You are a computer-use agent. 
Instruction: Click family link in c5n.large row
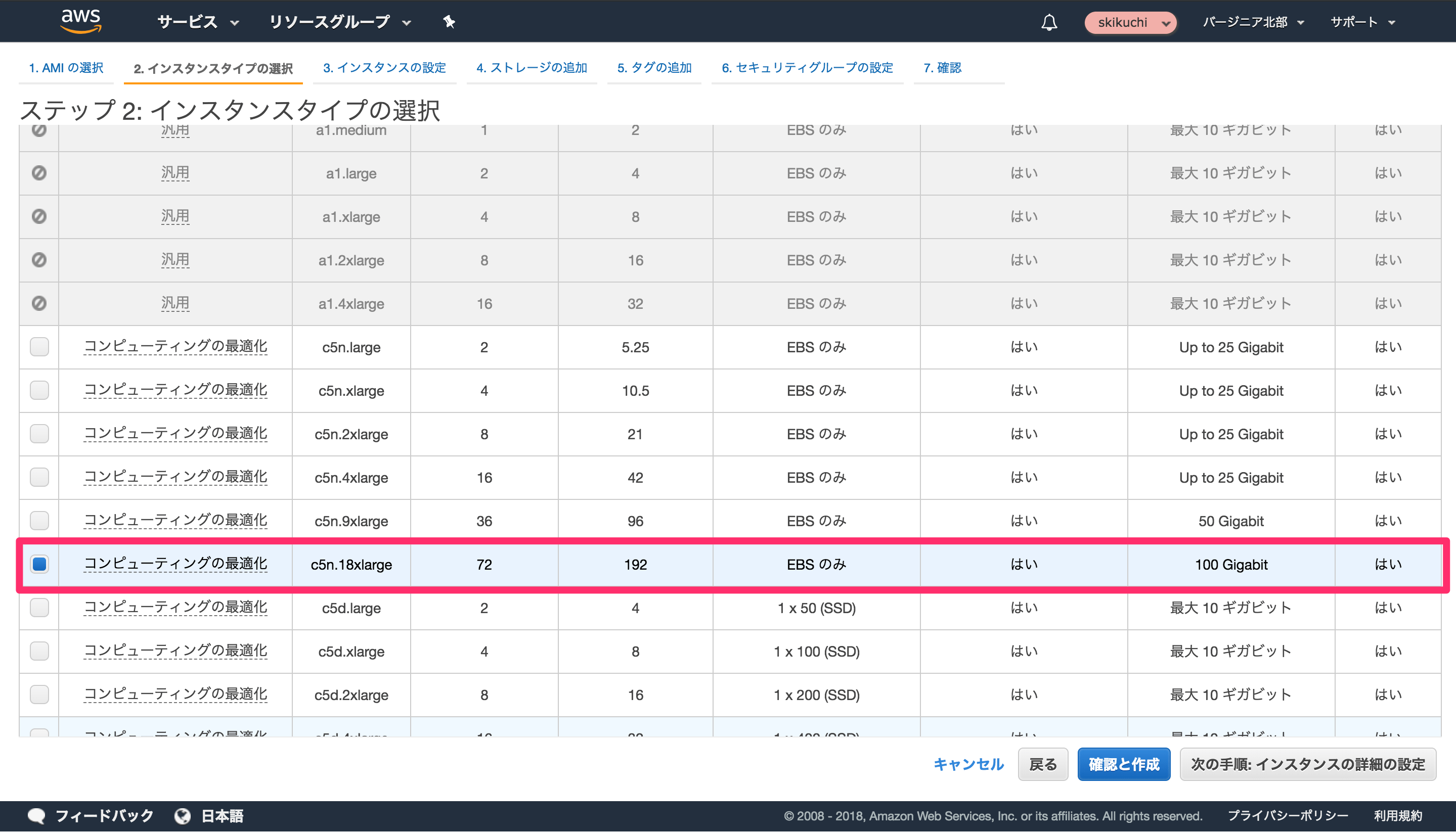tap(175, 347)
